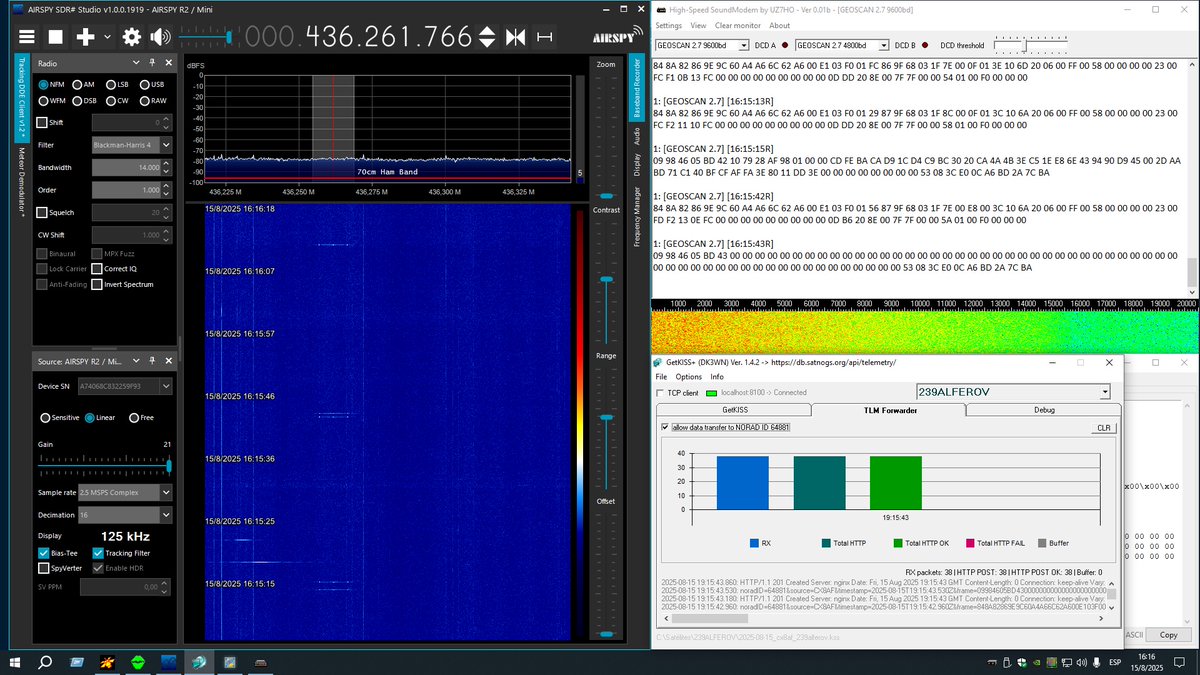
Task: Toggle center tuning style icon
Action: coord(516,37)
